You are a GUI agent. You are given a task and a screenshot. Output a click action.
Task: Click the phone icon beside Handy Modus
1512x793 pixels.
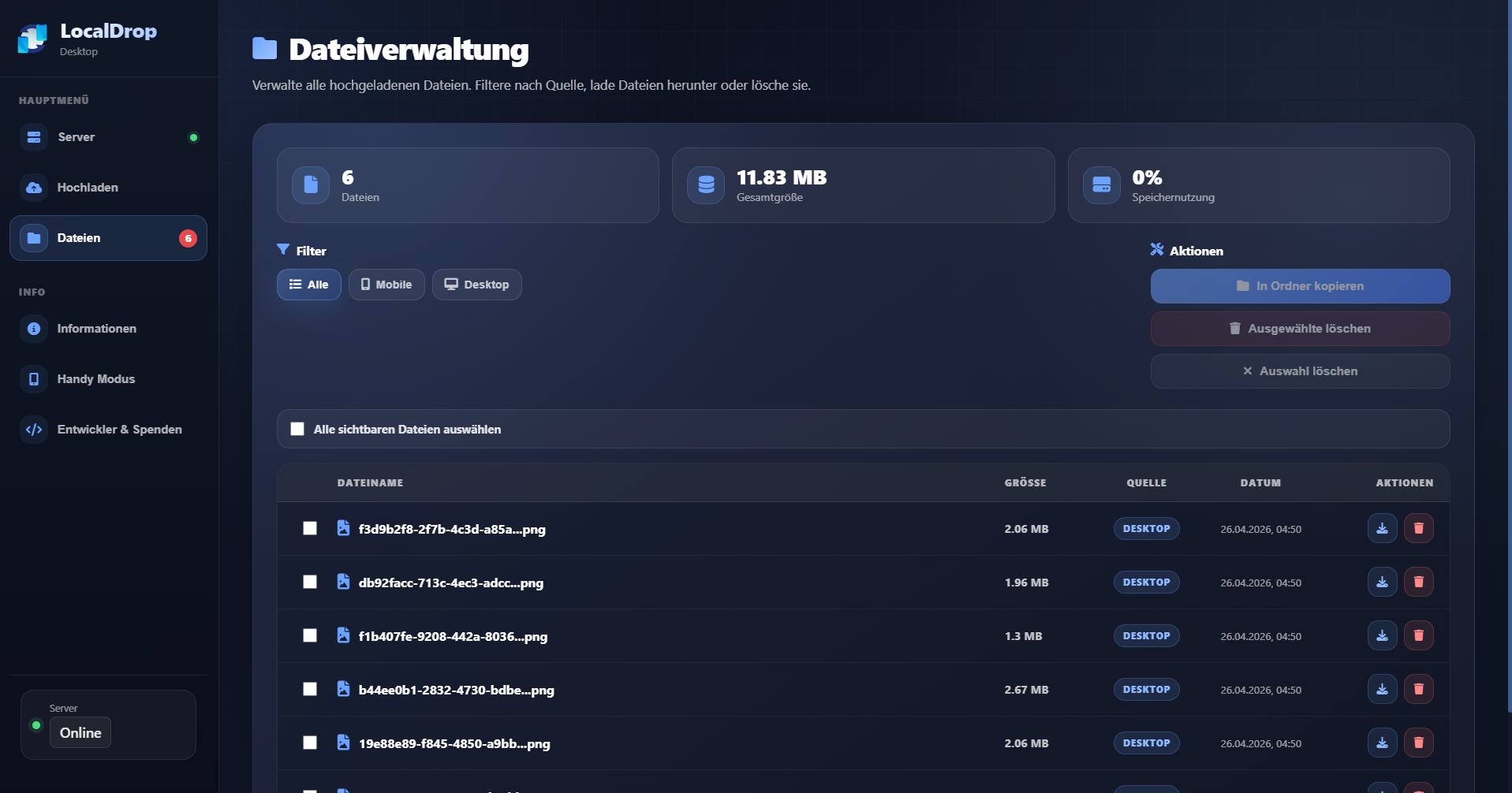[x=34, y=379]
